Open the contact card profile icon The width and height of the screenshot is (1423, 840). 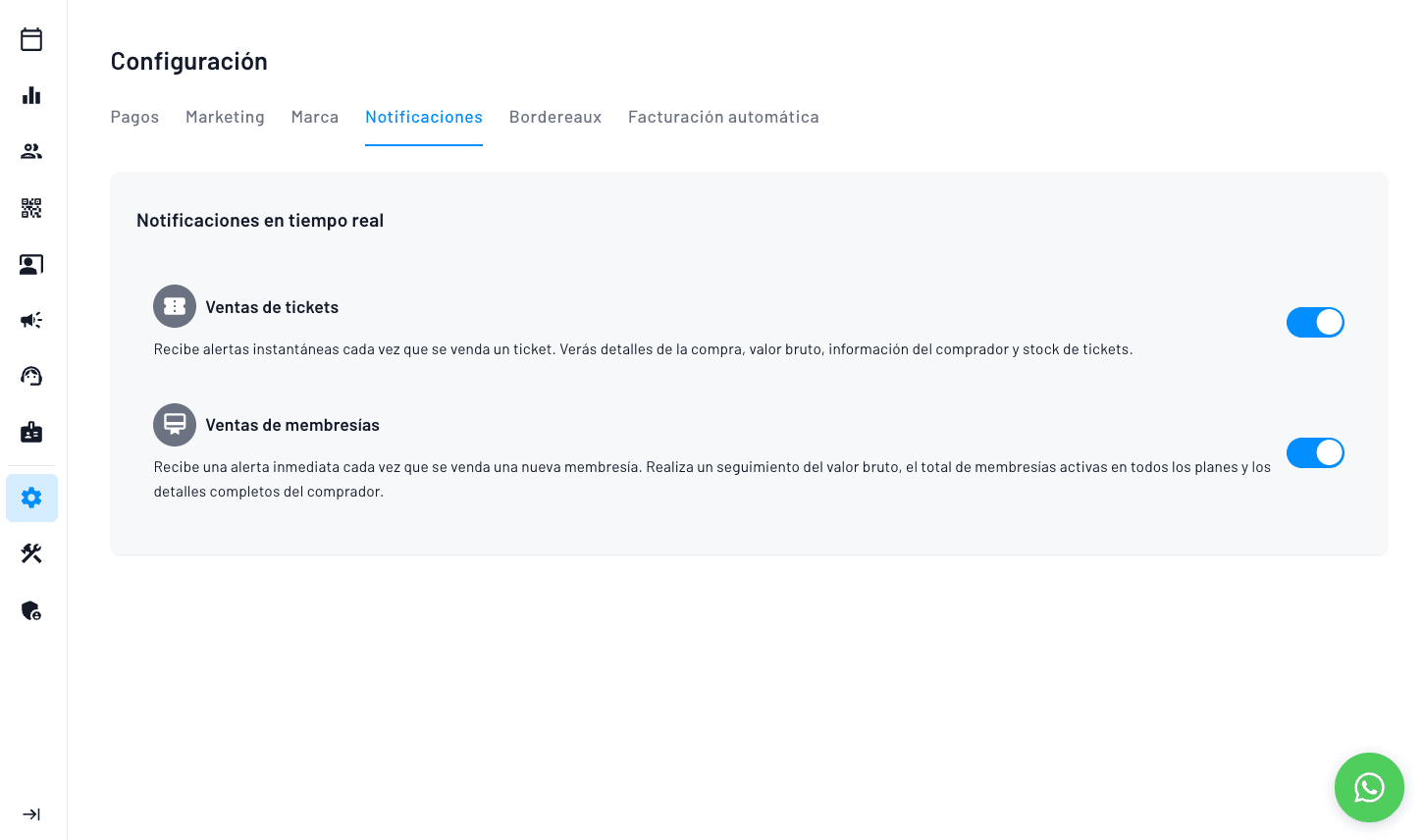(x=31, y=264)
